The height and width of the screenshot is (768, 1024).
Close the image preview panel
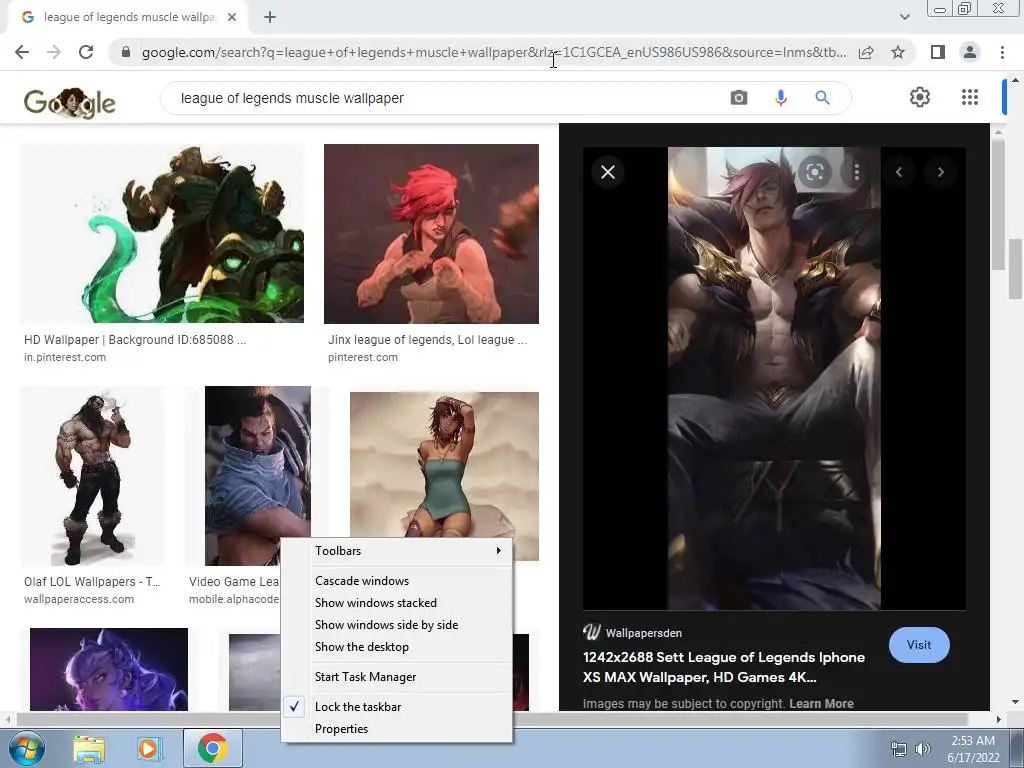pos(608,172)
